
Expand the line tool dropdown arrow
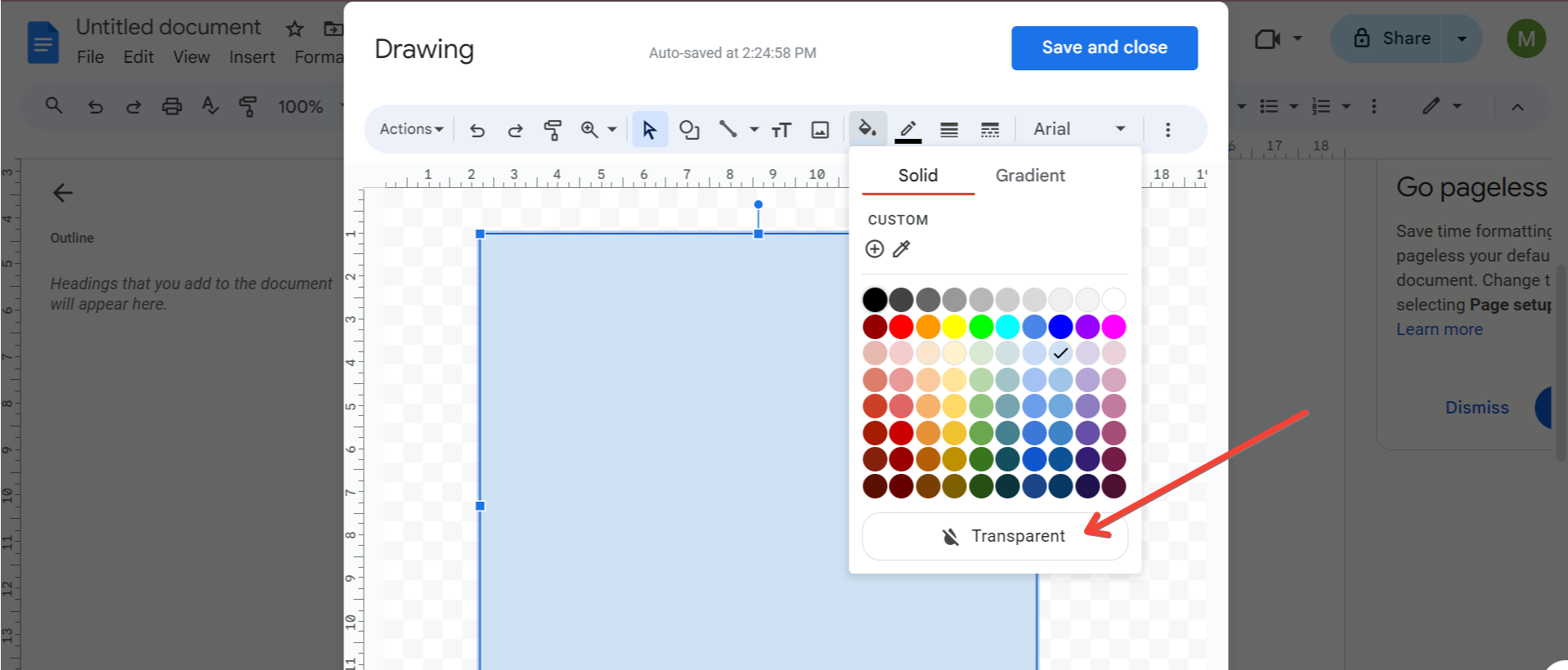[x=754, y=129]
